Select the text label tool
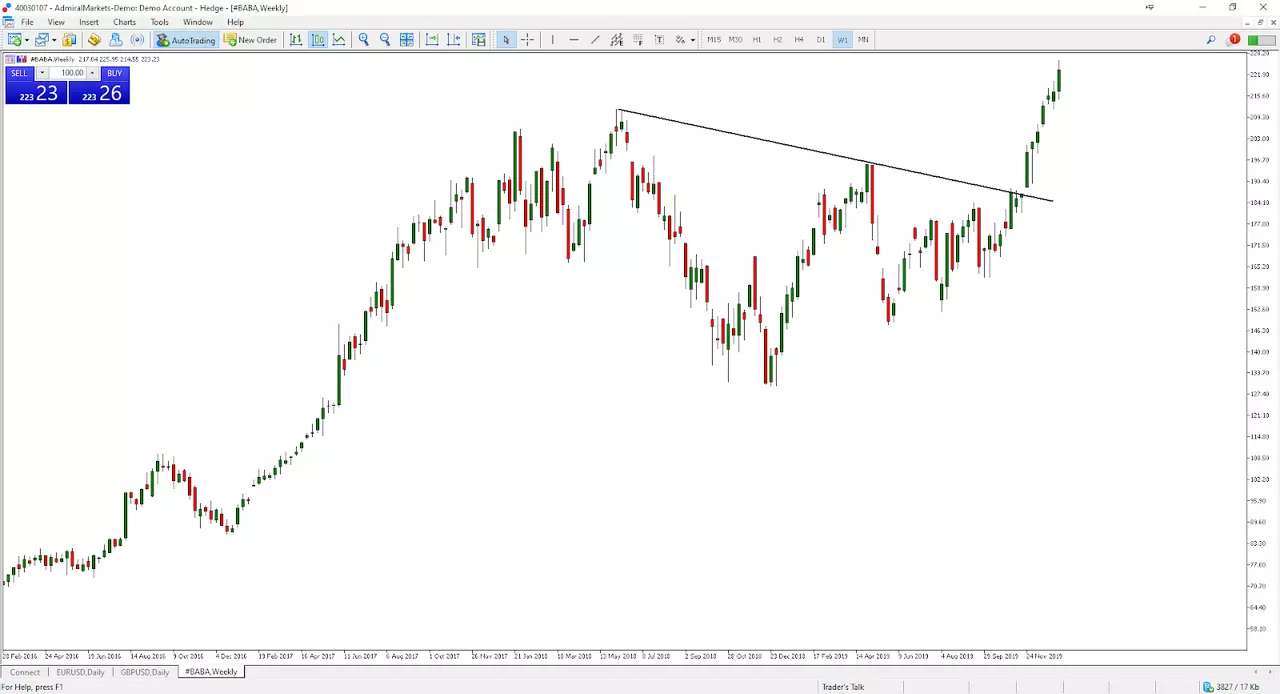This screenshot has width=1280, height=694. (659, 40)
